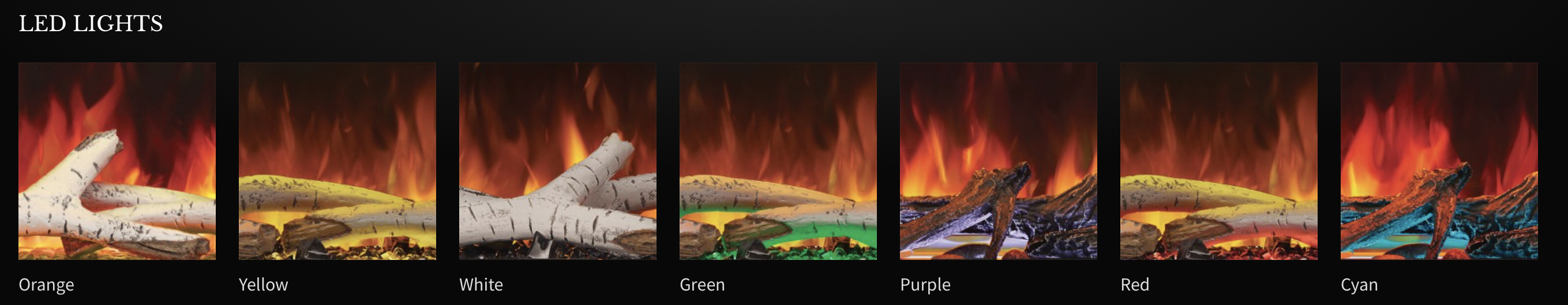Select the image with green glowing ember bed
Image resolution: width=1568 pixels, height=305 pixels.
778,161
